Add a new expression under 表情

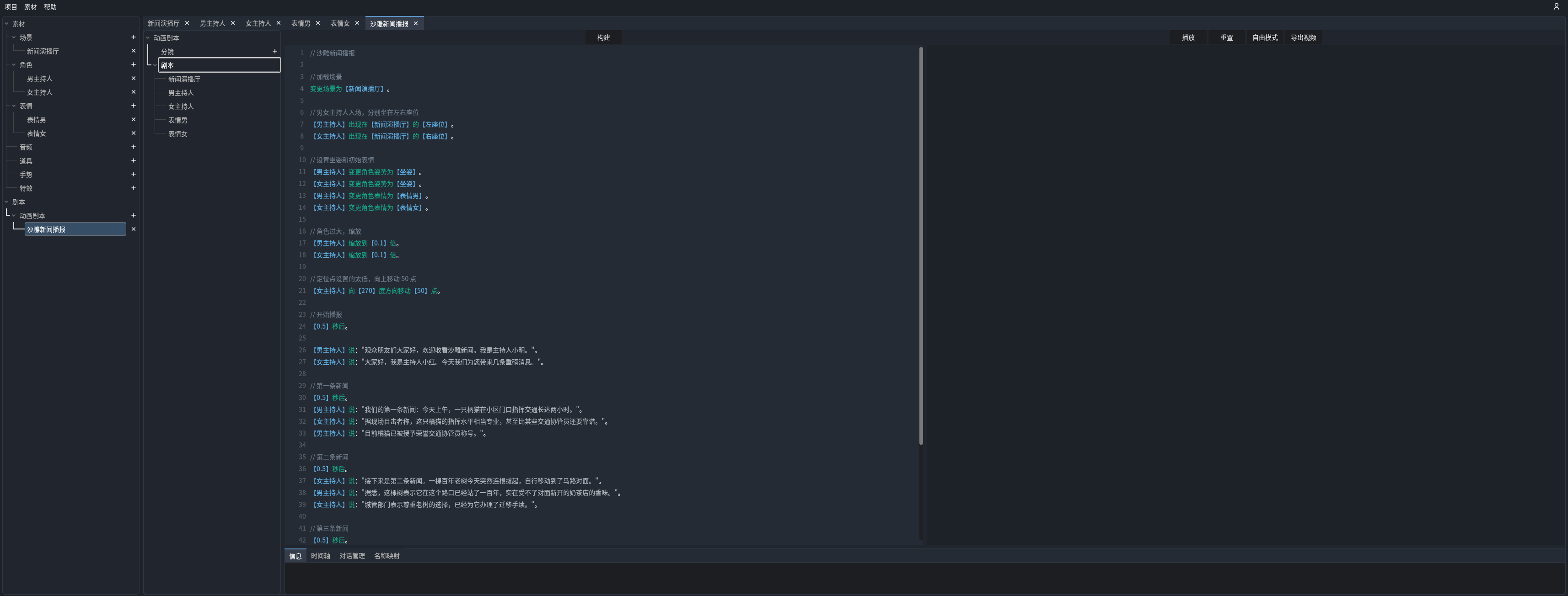pyautogui.click(x=133, y=106)
